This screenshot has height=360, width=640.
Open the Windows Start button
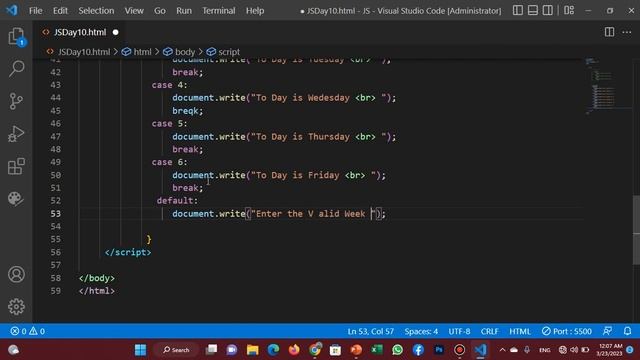(x=140, y=350)
